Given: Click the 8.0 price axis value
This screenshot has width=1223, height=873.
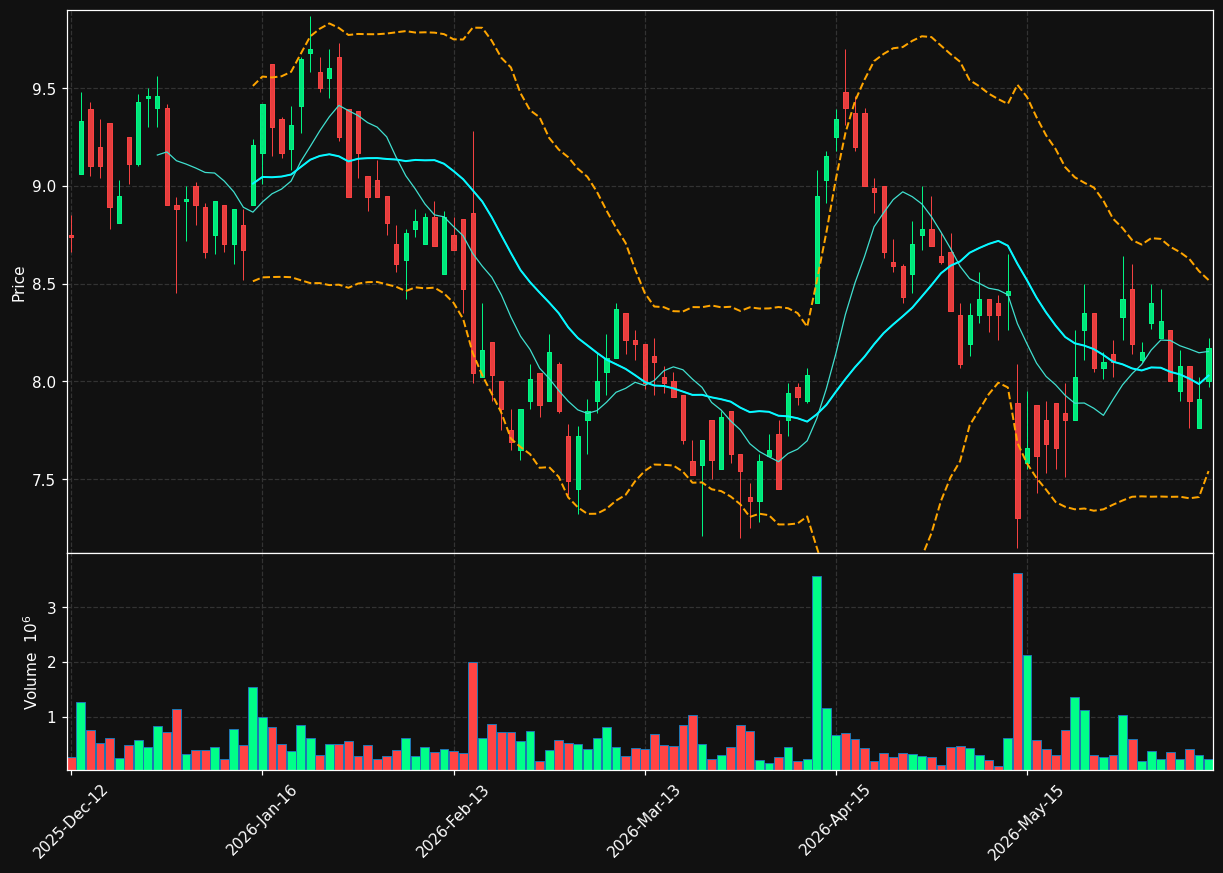Looking at the screenshot, I should [x=44, y=382].
